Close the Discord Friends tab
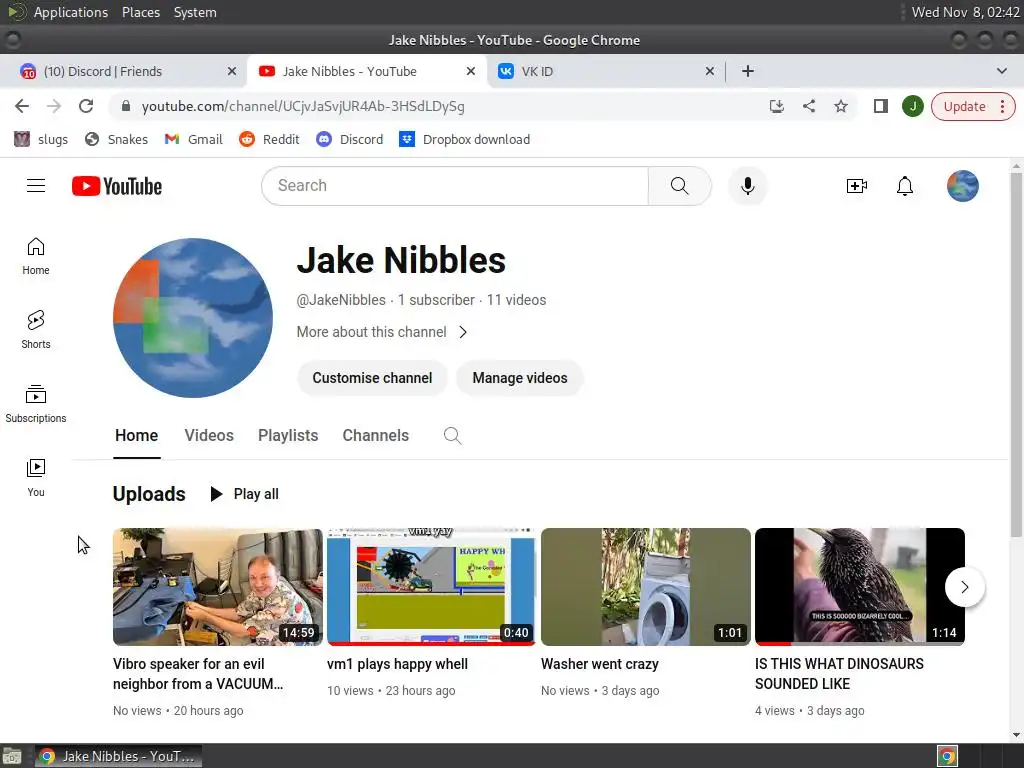This screenshot has width=1024, height=768. [x=232, y=71]
